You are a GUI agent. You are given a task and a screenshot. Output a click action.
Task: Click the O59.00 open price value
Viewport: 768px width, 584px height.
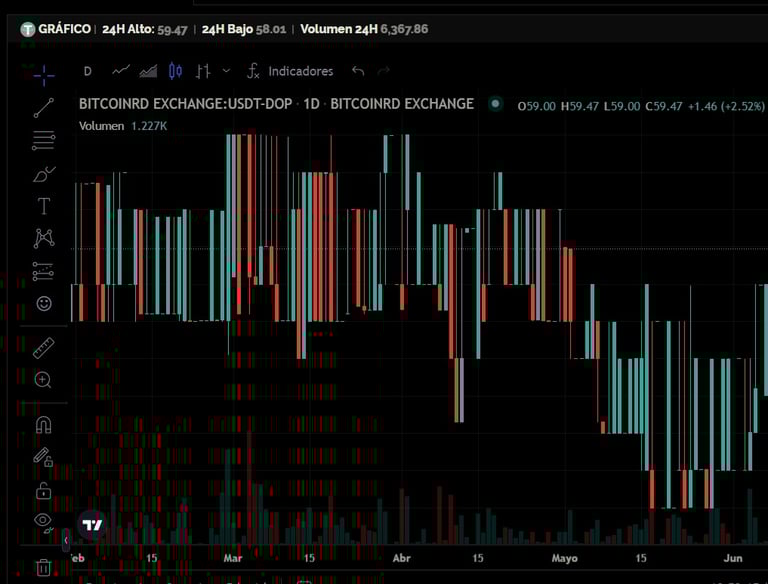pyautogui.click(x=536, y=106)
